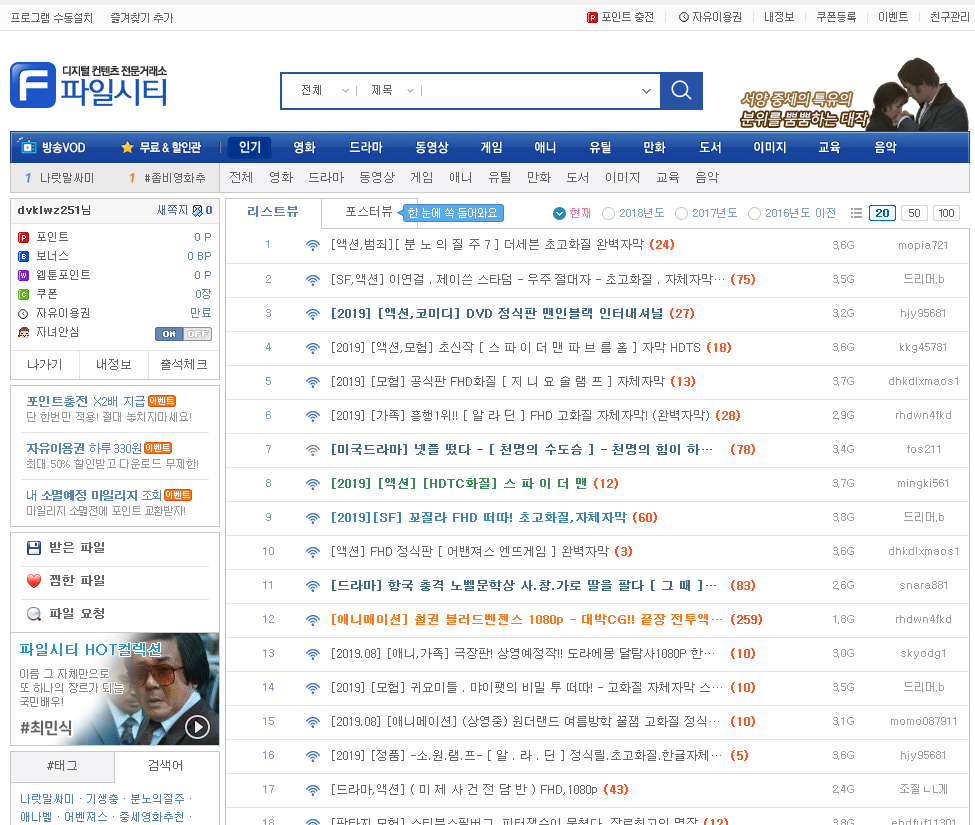Select the 2017년도 radio button
Image resolution: width=975 pixels, height=825 pixels.
click(x=682, y=213)
